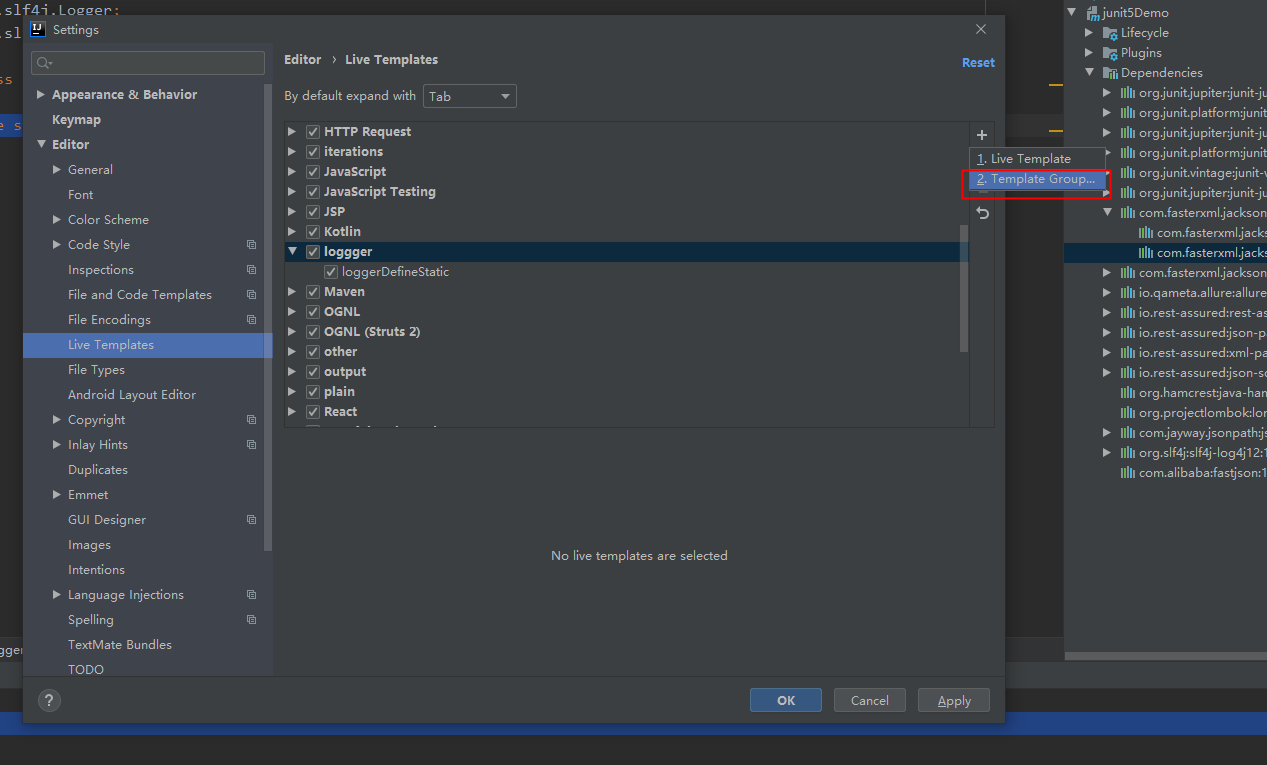This screenshot has width=1267, height=765.
Task: Select the 'other' template group row
Action: [628, 352]
